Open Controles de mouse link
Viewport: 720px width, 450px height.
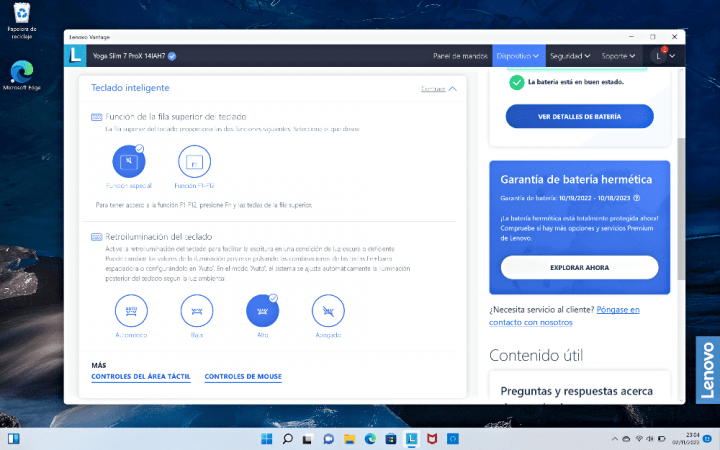click(243, 377)
